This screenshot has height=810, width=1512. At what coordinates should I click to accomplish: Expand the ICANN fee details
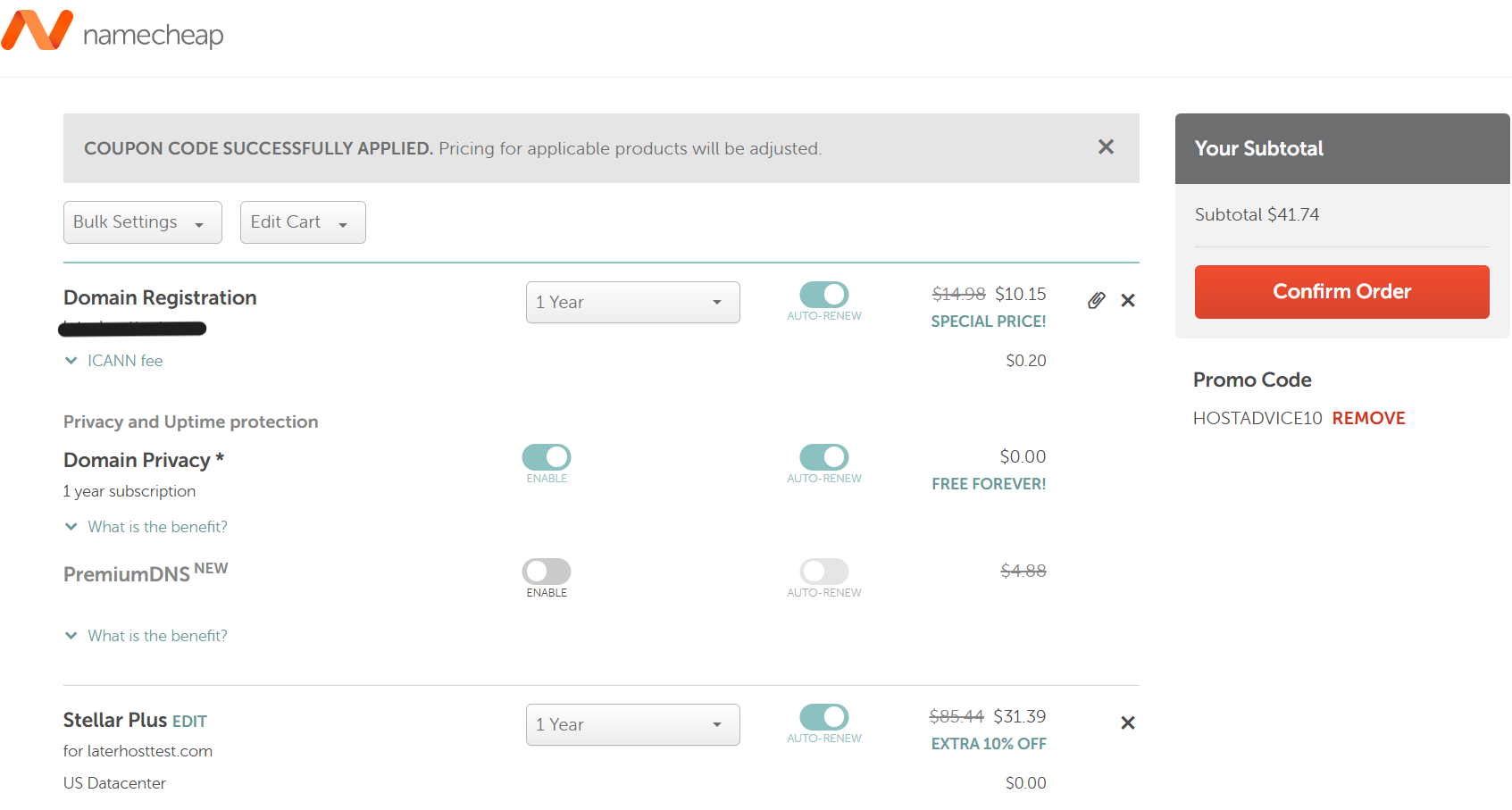pyautogui.click(x=114, y=361)
